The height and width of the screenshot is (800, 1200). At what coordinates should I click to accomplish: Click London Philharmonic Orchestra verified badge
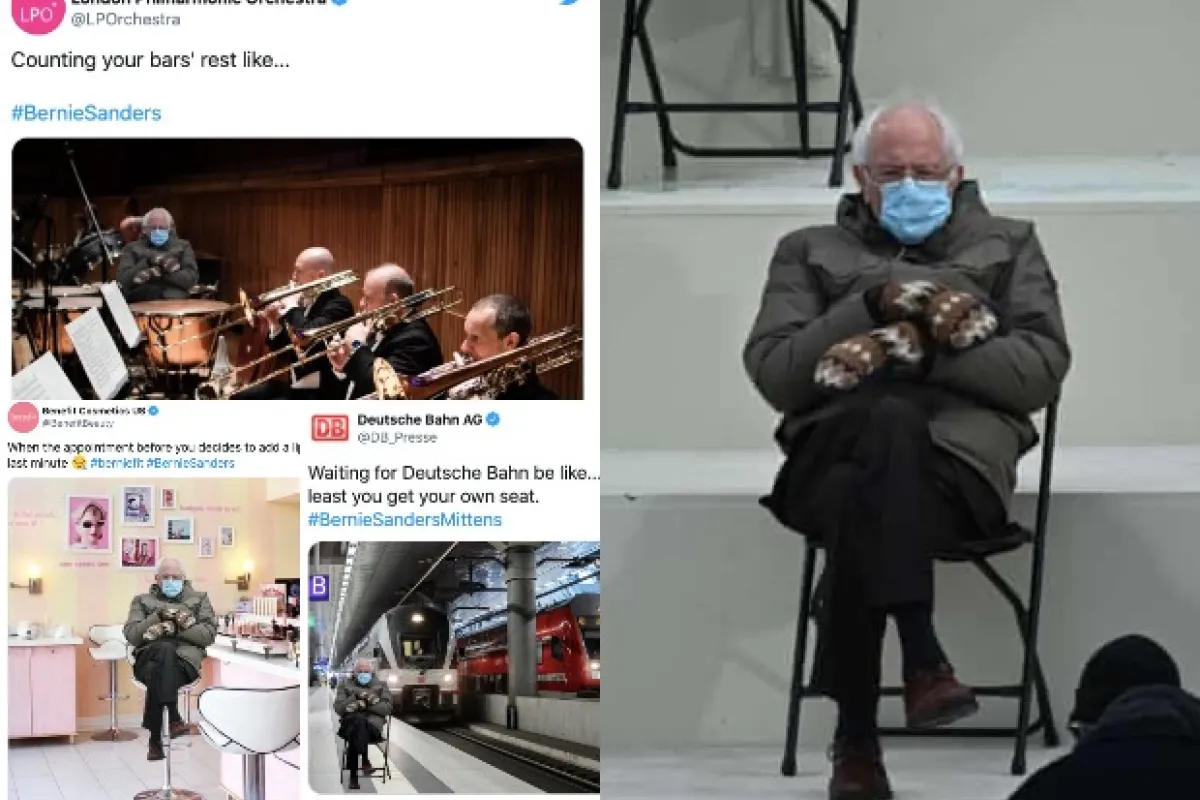[339, 3]
